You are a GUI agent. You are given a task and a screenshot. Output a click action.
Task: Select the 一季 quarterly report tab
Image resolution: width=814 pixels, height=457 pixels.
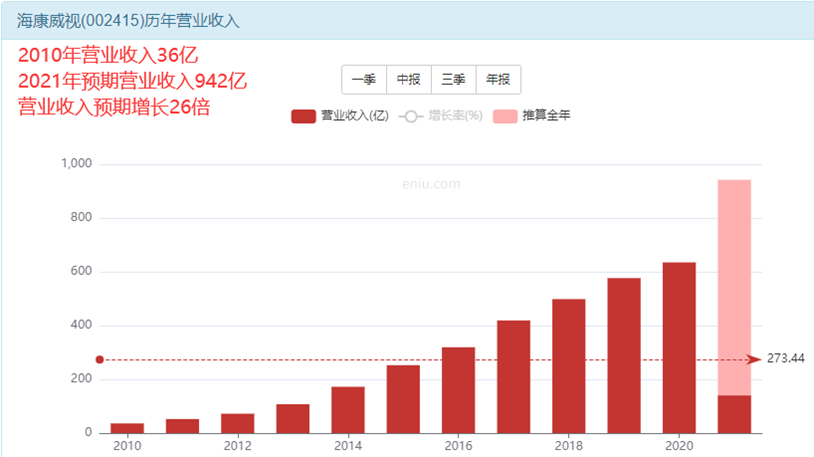pos(364,79)
